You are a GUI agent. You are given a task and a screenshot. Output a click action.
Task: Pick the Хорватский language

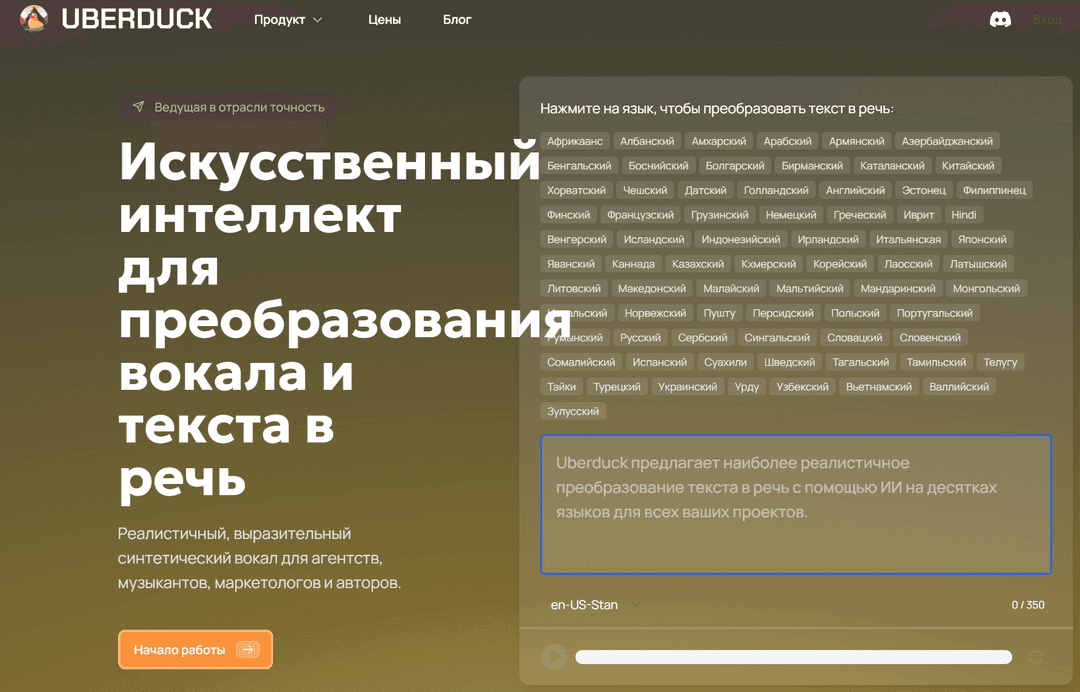(576, 190)
